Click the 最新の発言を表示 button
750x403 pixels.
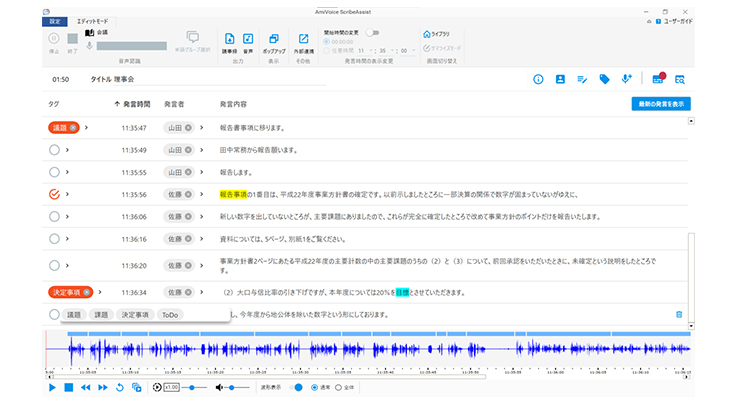point(660,104)
